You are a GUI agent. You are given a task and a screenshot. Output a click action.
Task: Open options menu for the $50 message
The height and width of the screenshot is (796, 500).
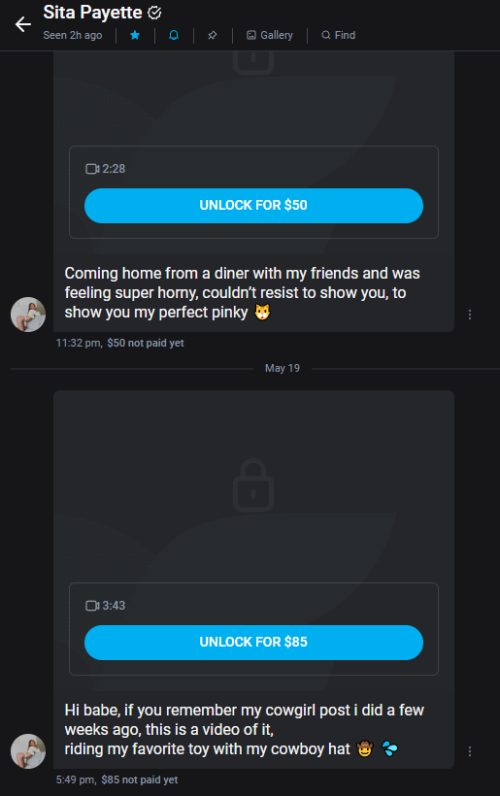click(x=470, y=315)
